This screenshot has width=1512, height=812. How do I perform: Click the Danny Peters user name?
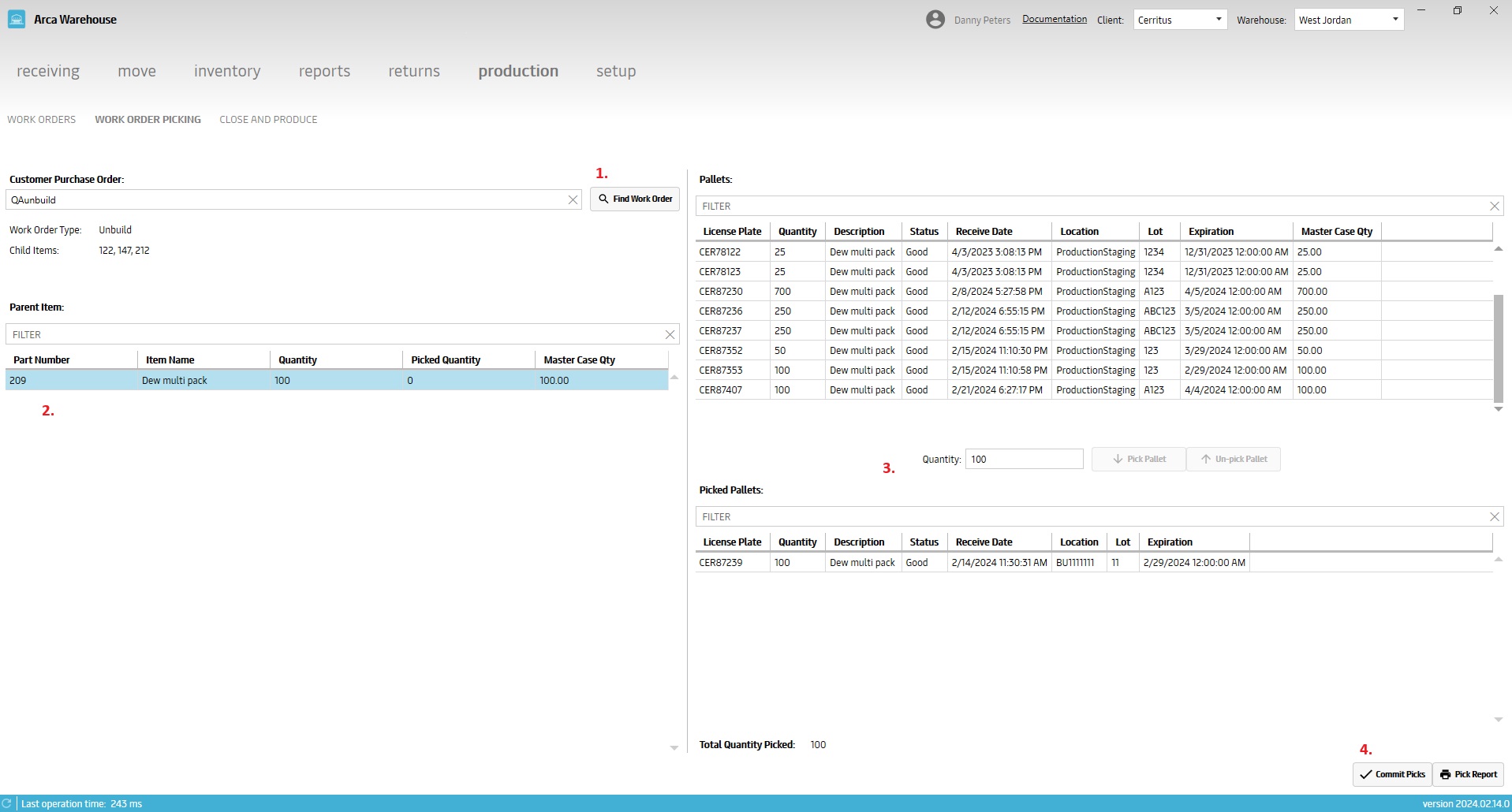982,20
